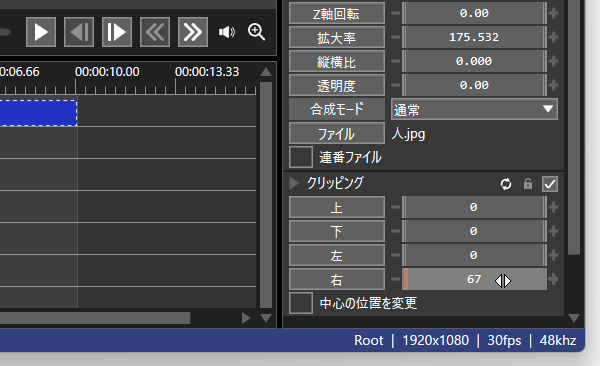Increase 右 clipping with the plus button
Viewport: 600px width, 366px height.
tap(553, 279)
